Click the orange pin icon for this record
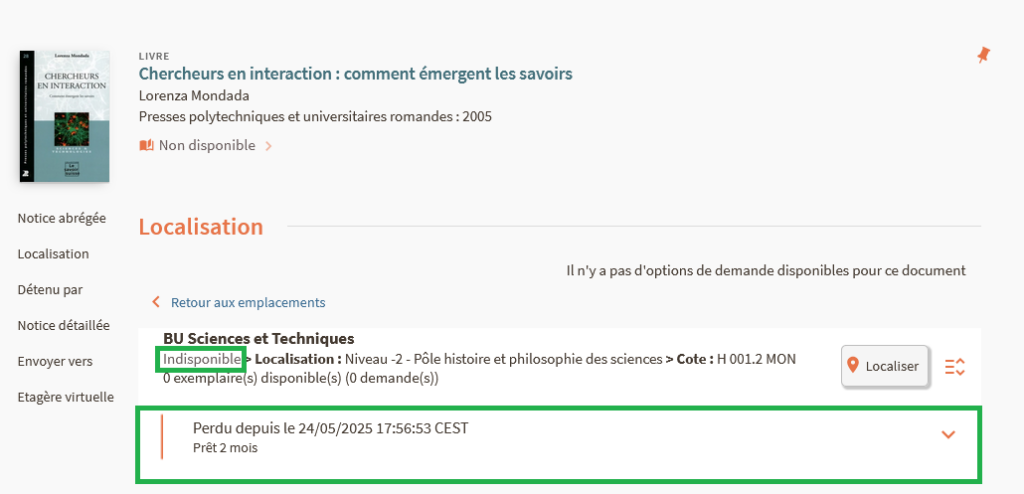Screen dimensions: 1024x494 983,56
